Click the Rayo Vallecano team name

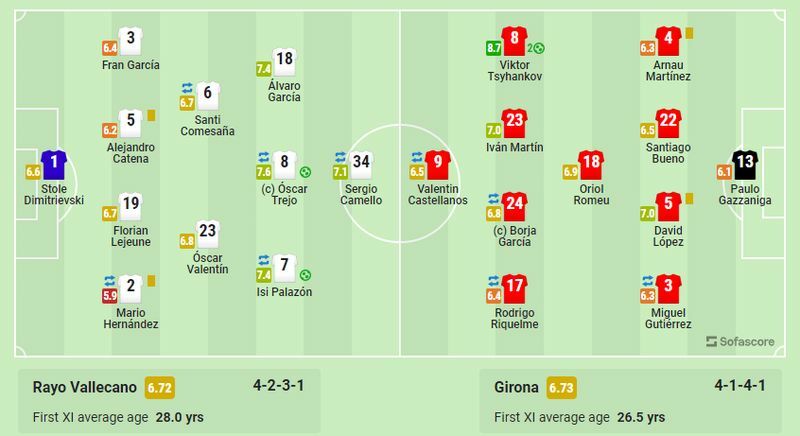tap(84, 387)
